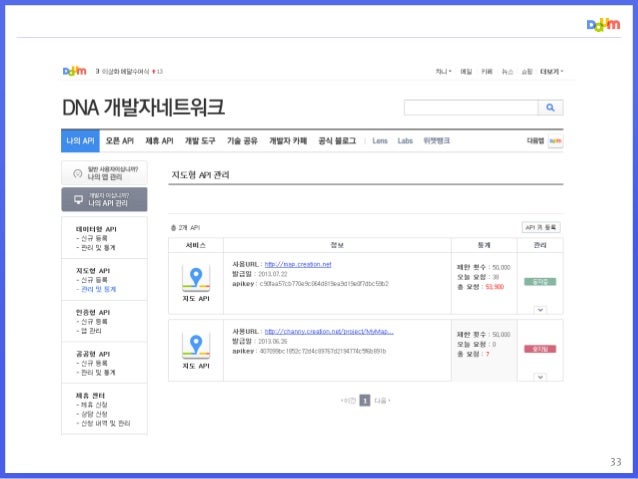Viewport: 638px width, 479px height.
Task: Click 제휴 신청 under 제휴 센터
Action: pyautogui.click(x=92, y=405)
